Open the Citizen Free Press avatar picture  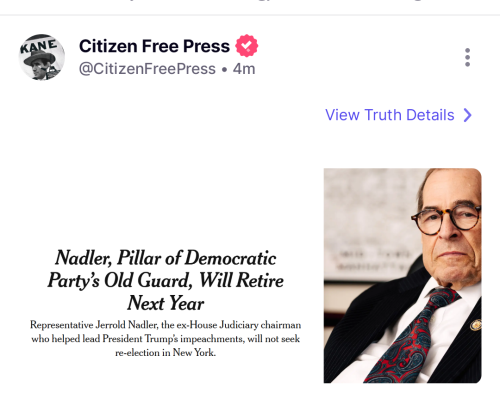click(x=42, y=57)
